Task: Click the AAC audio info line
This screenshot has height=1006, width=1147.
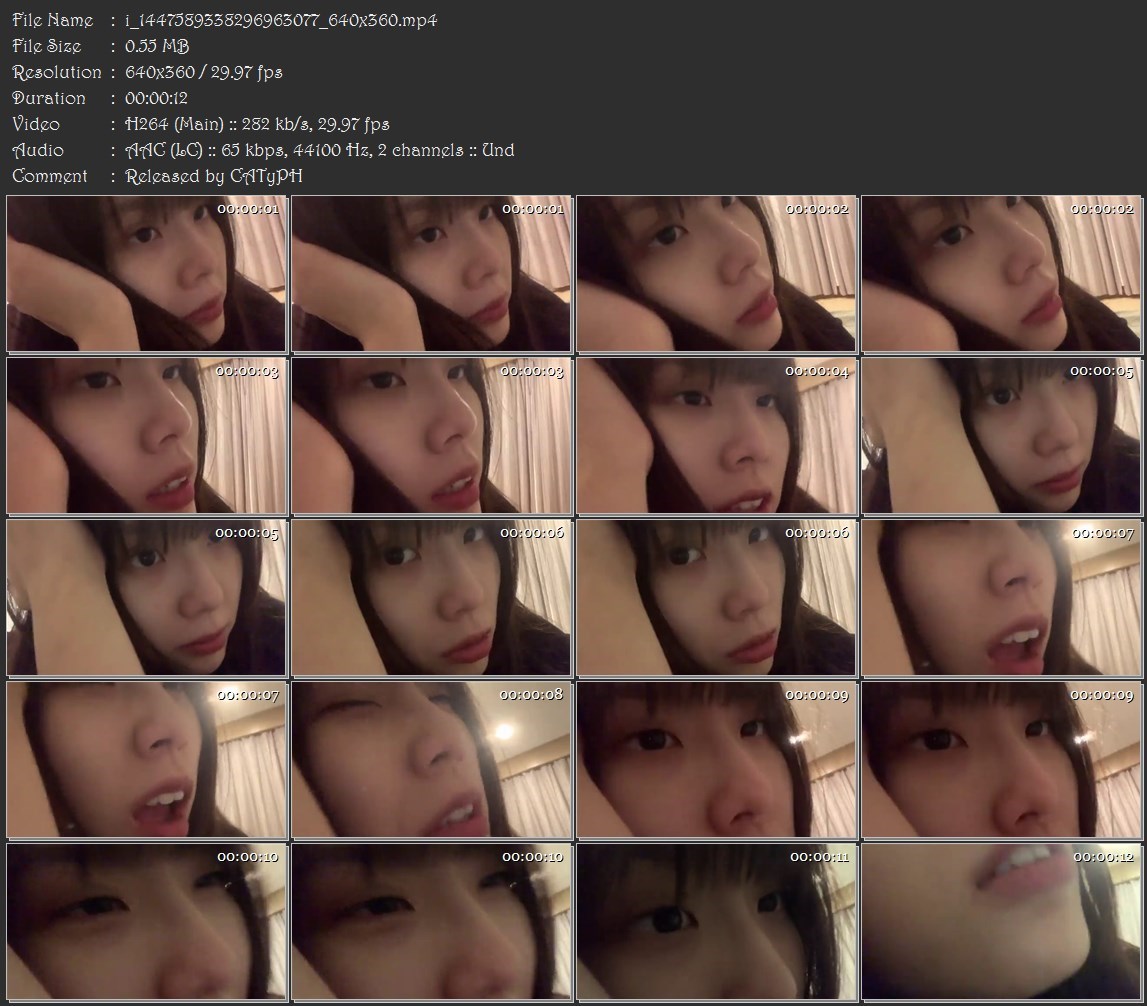Action: point(319,150)
